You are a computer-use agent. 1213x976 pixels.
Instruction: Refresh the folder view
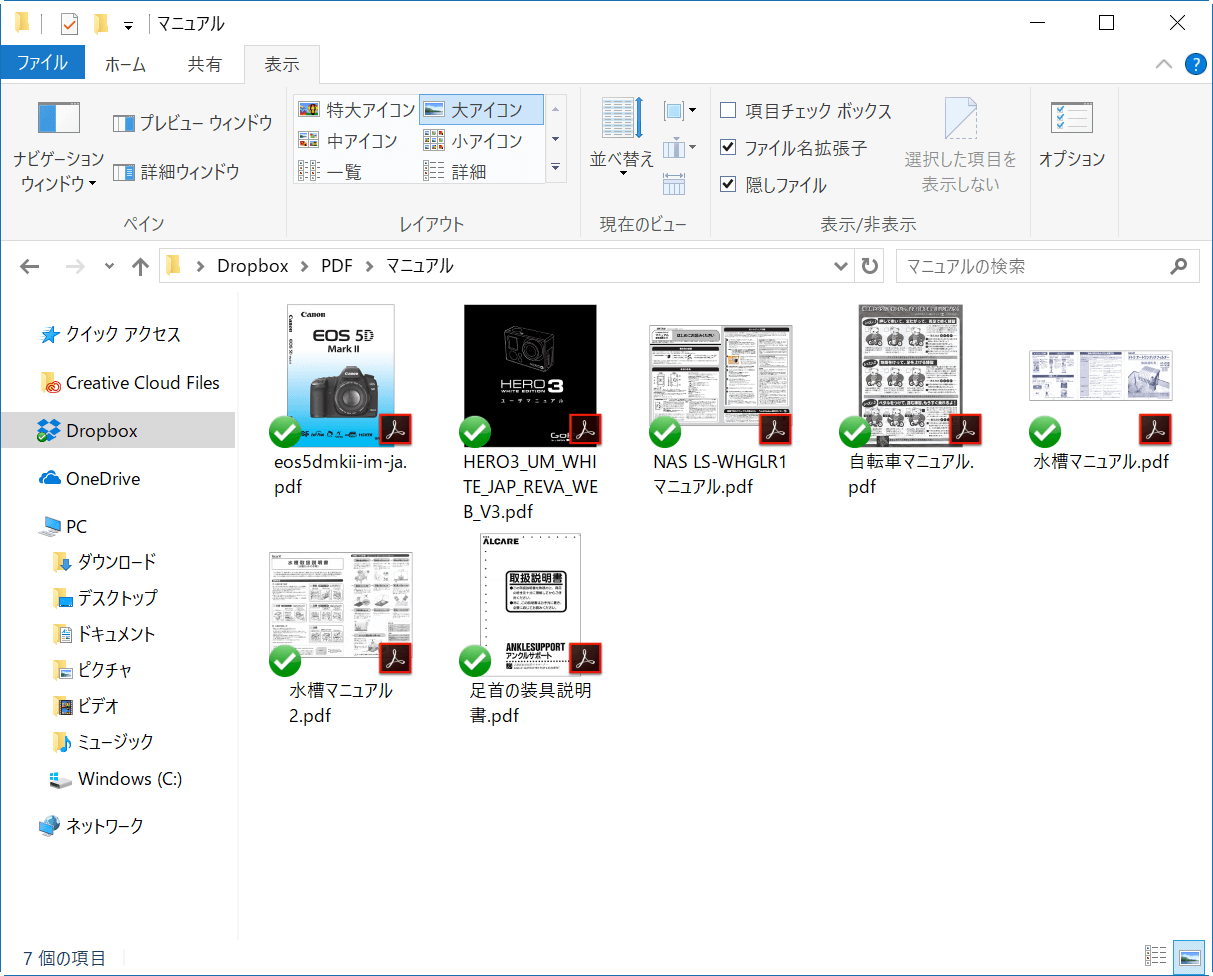pyautogui.click(x=870, y=266)
